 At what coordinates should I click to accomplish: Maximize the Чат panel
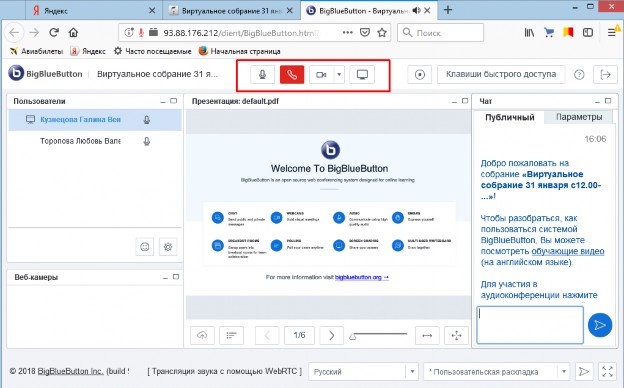coord(608,101)
